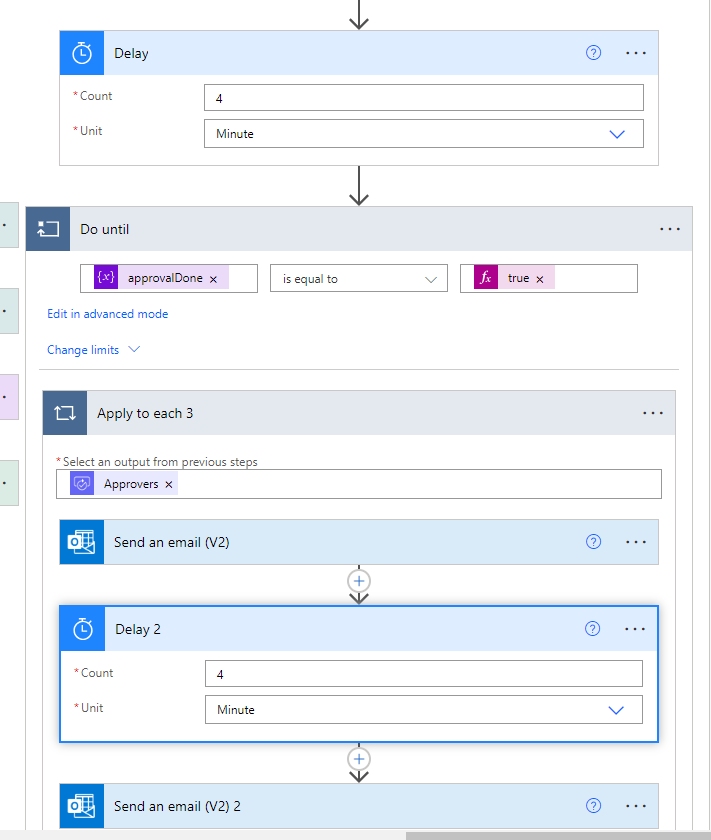This screenshot has height=840, width=711.
Task: Click the Outlook icon on Send an email (V2)
Action: pyautogui.click(x=81, y=541)
